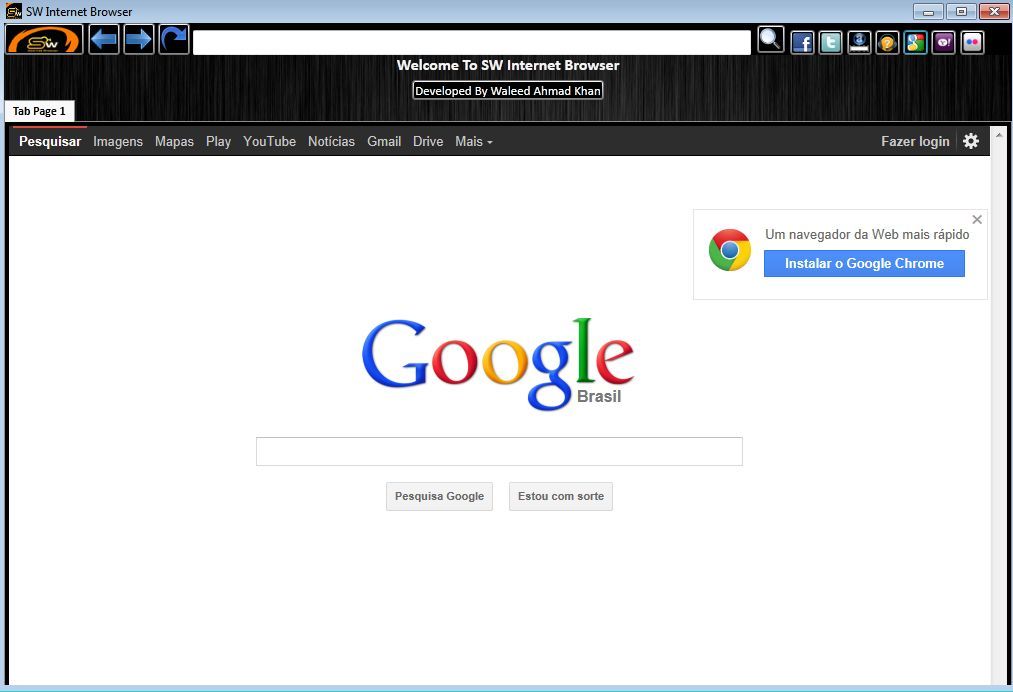Click the Google search text box
This screenshot has width=1013, height=692.
tap(499, 451)
